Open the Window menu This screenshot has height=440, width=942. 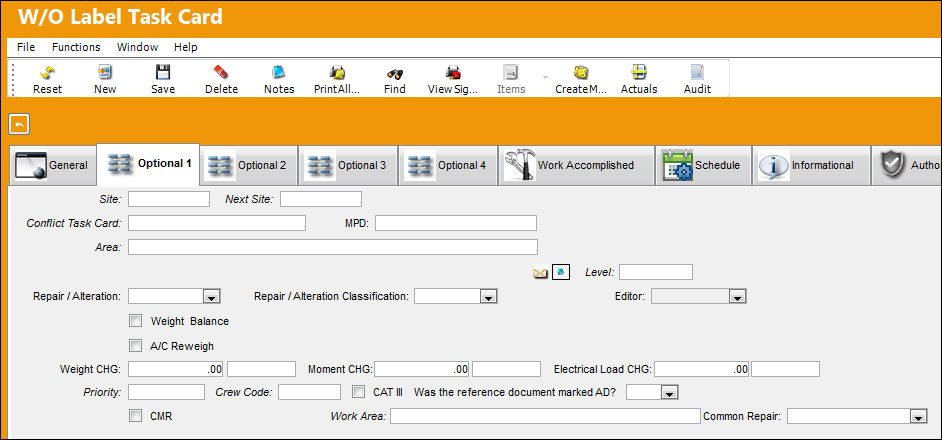138,47
